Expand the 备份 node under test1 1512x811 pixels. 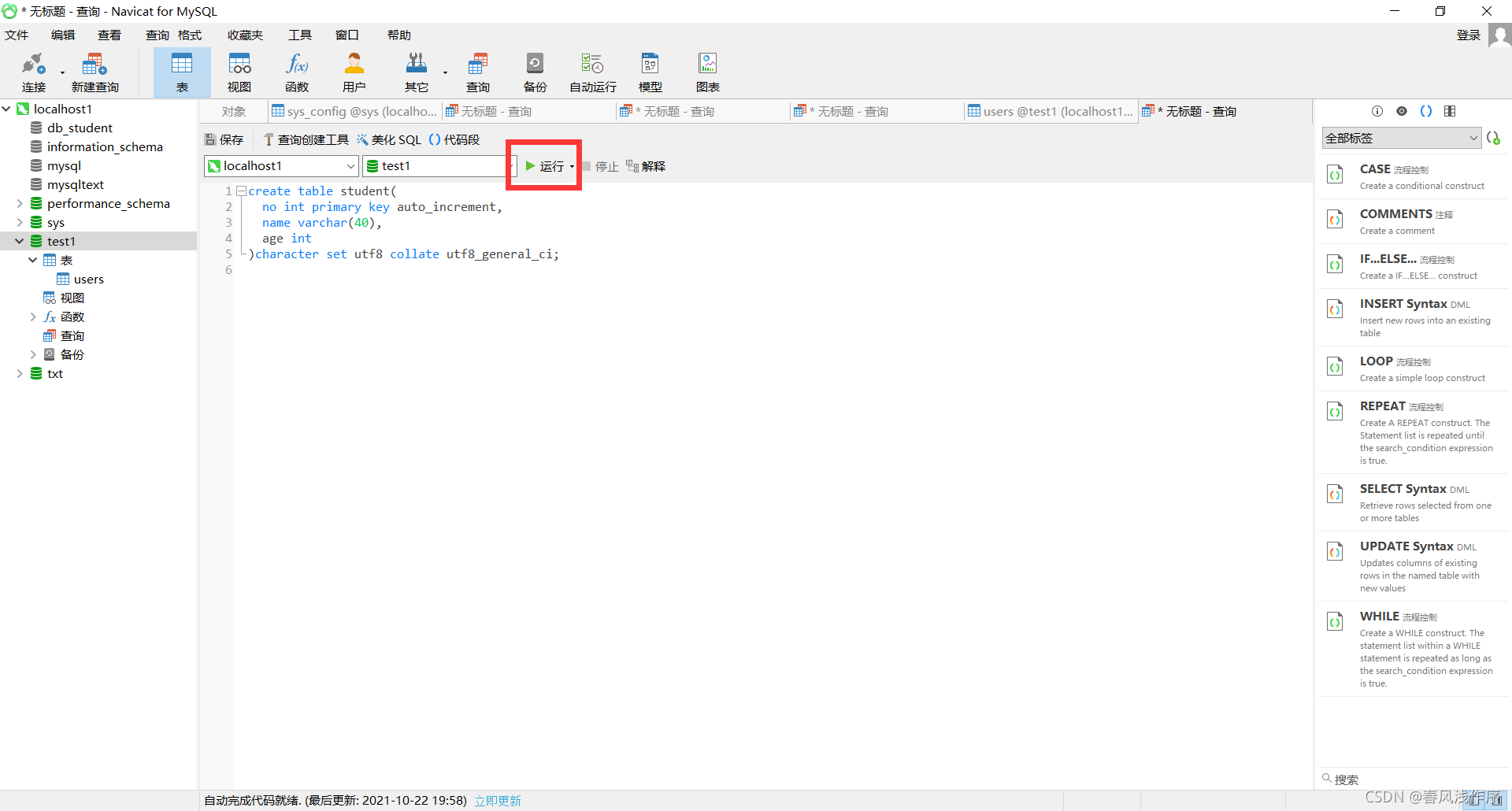pyautogui.click(x=33, y=354)
